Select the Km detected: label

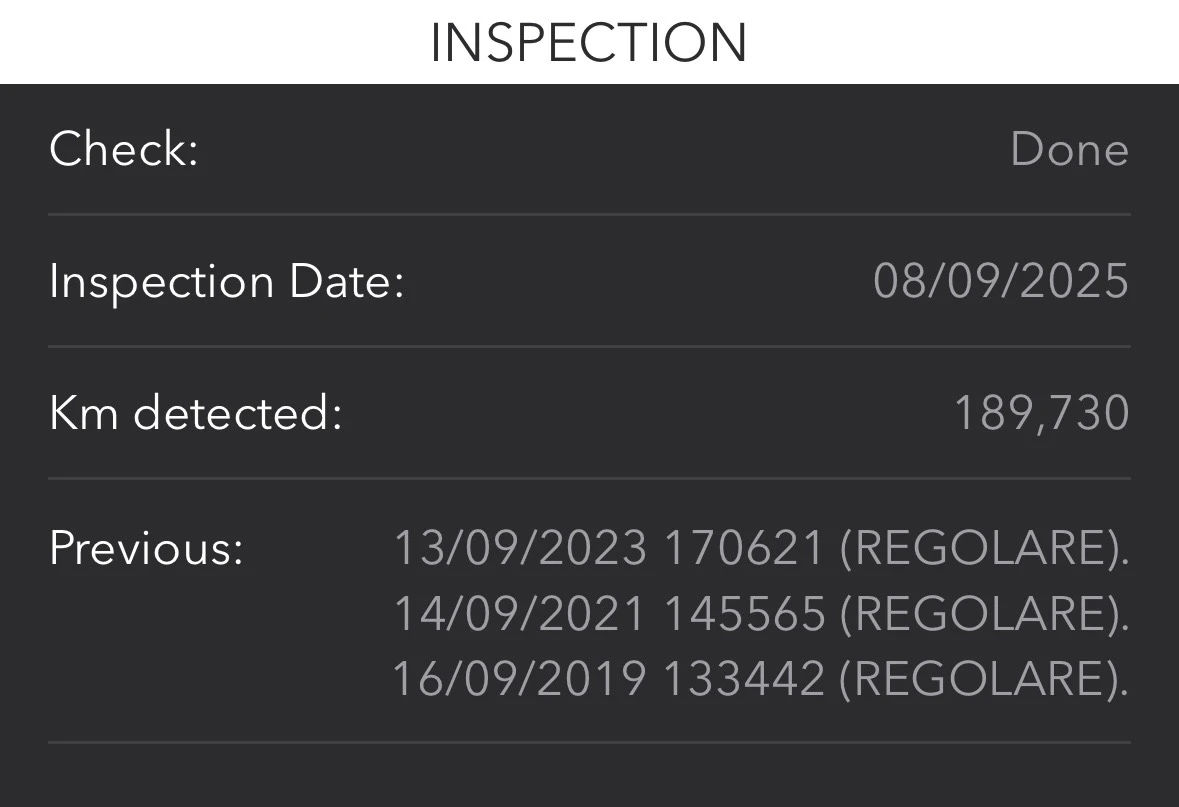[196, 414]
